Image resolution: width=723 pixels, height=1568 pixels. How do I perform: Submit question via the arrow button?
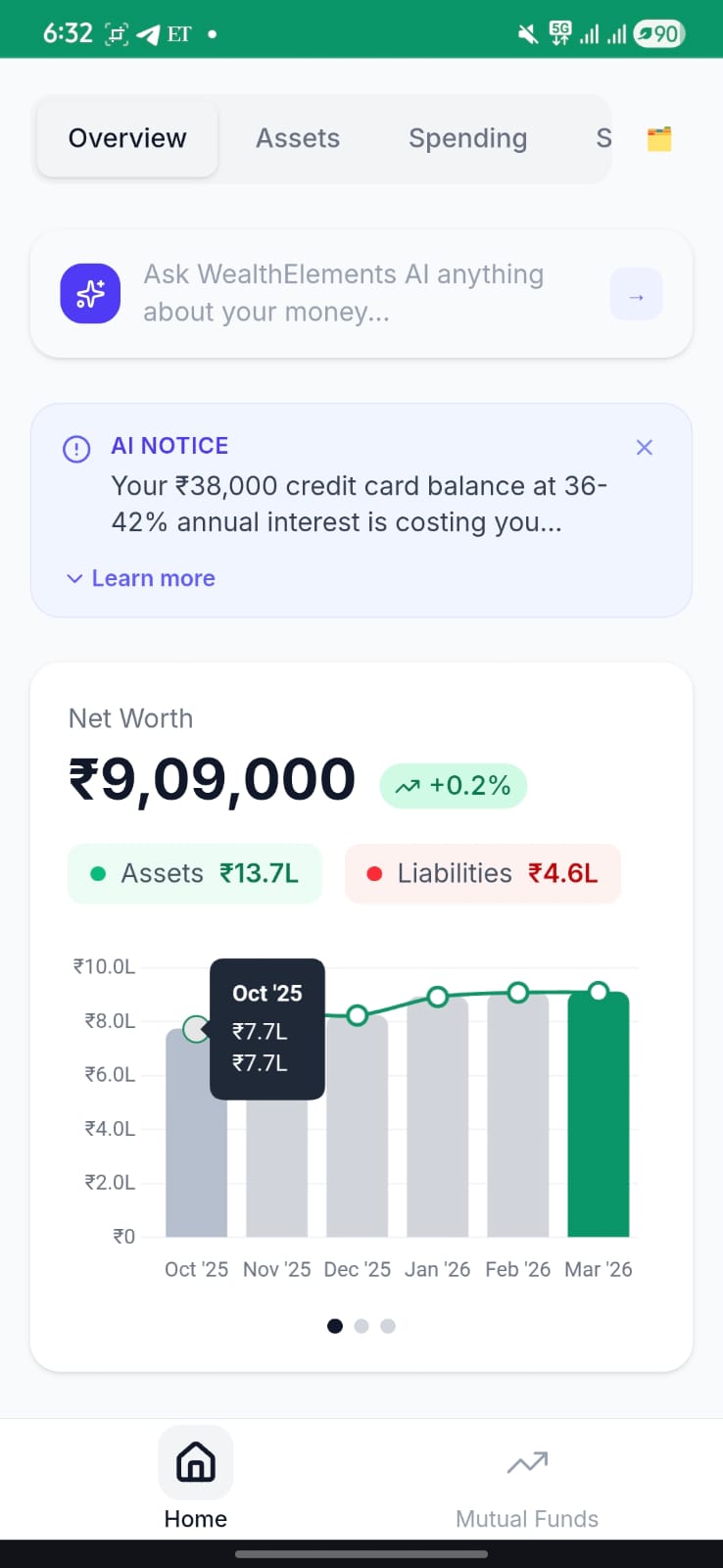click(636, 293)
